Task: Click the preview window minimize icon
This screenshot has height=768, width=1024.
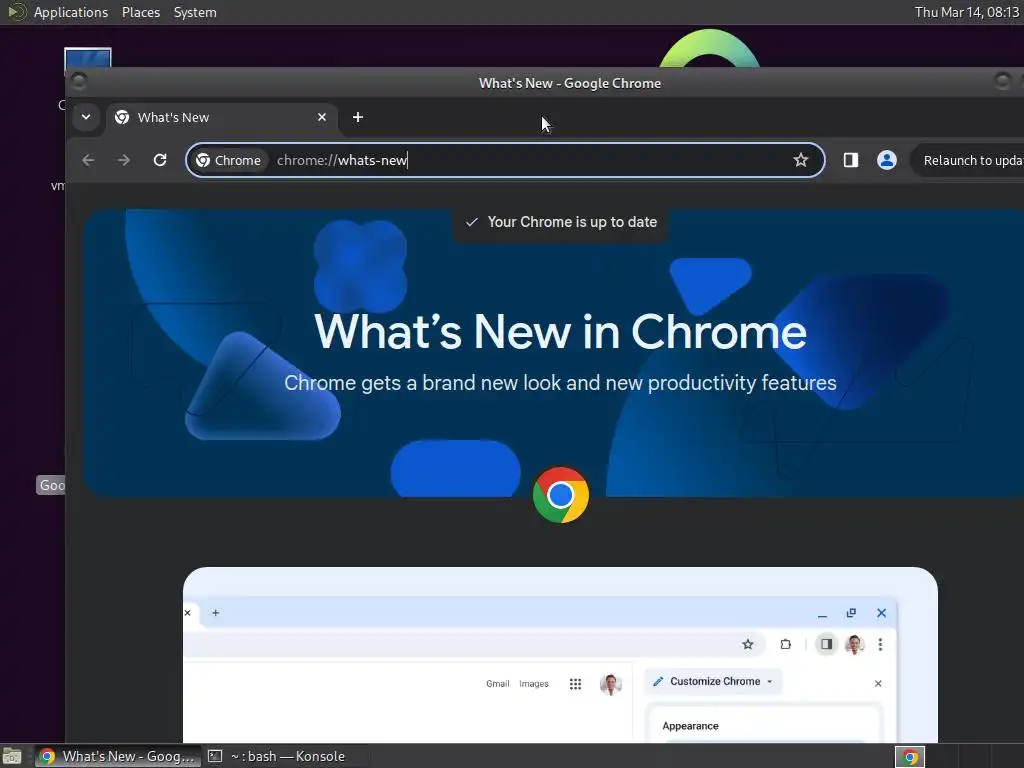Action: pos(822,614)
